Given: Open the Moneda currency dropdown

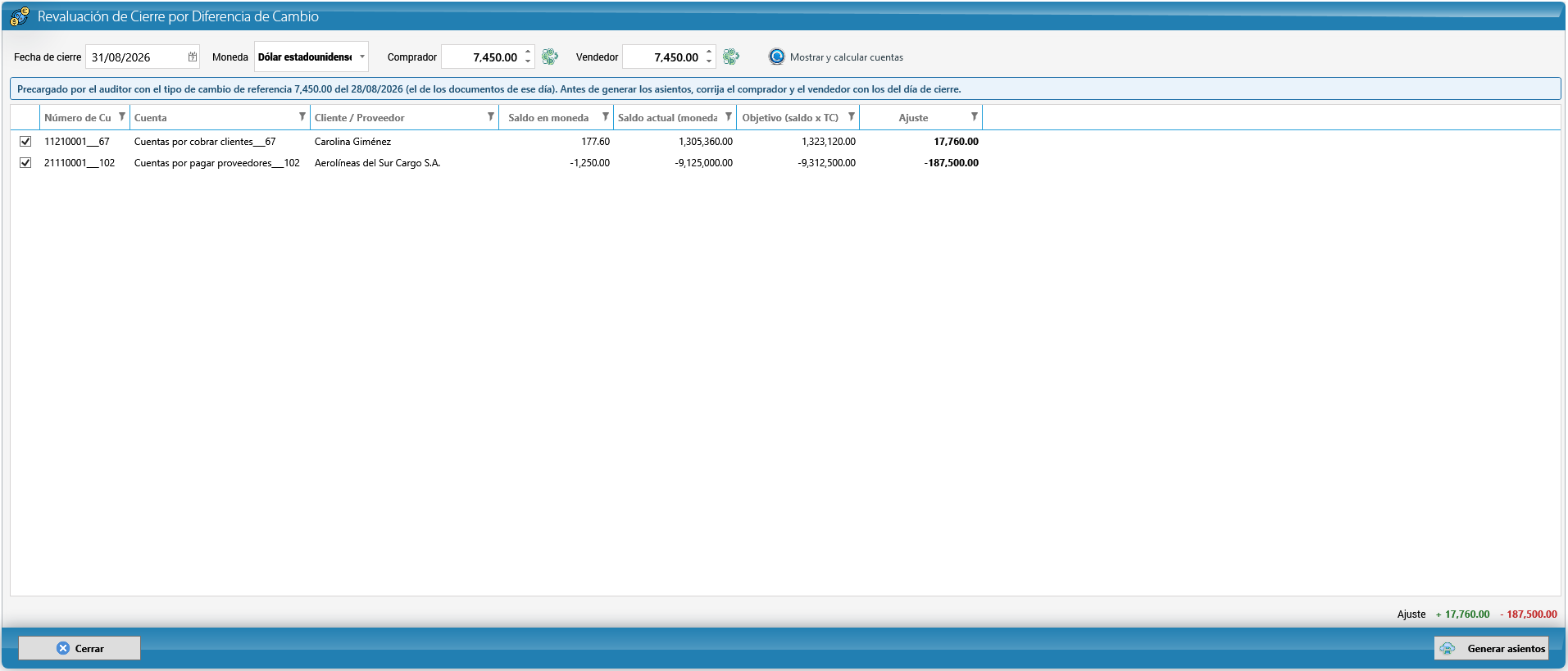Looking at the screenshot, I should pyautogui.click(x=362, y=57).
